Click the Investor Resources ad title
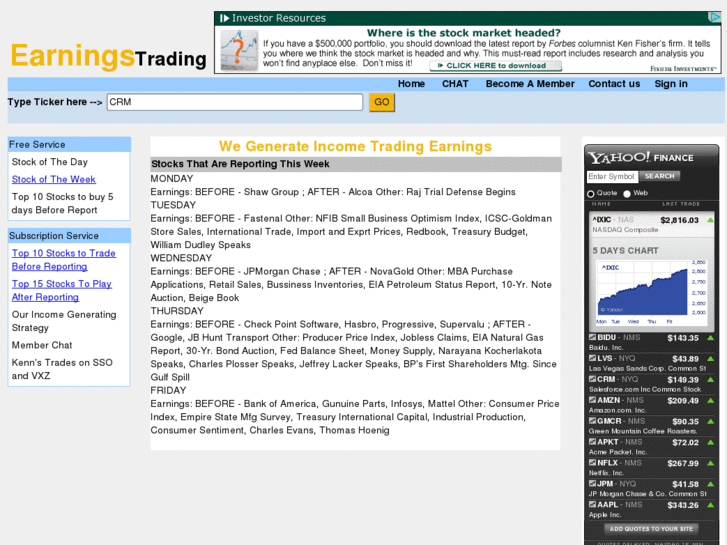The height and width of the screenshot is (545, 727). pos(279,18)
